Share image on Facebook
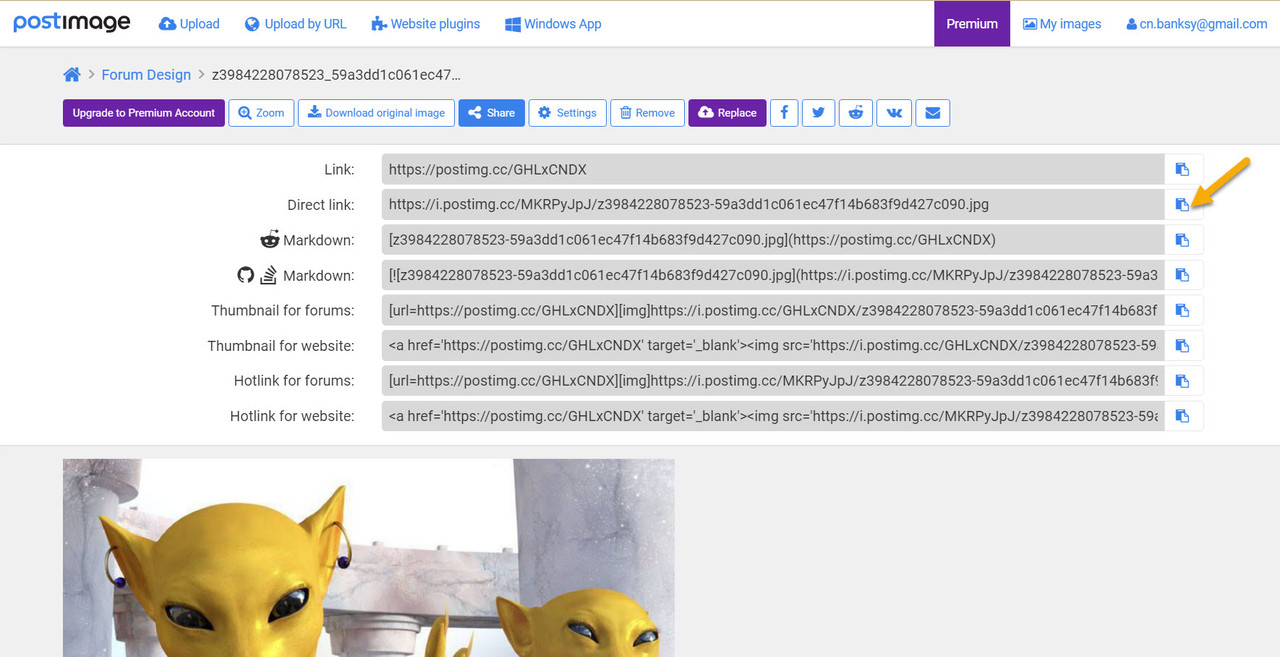This screenshot has width=1280, height=657. [783, 113]
